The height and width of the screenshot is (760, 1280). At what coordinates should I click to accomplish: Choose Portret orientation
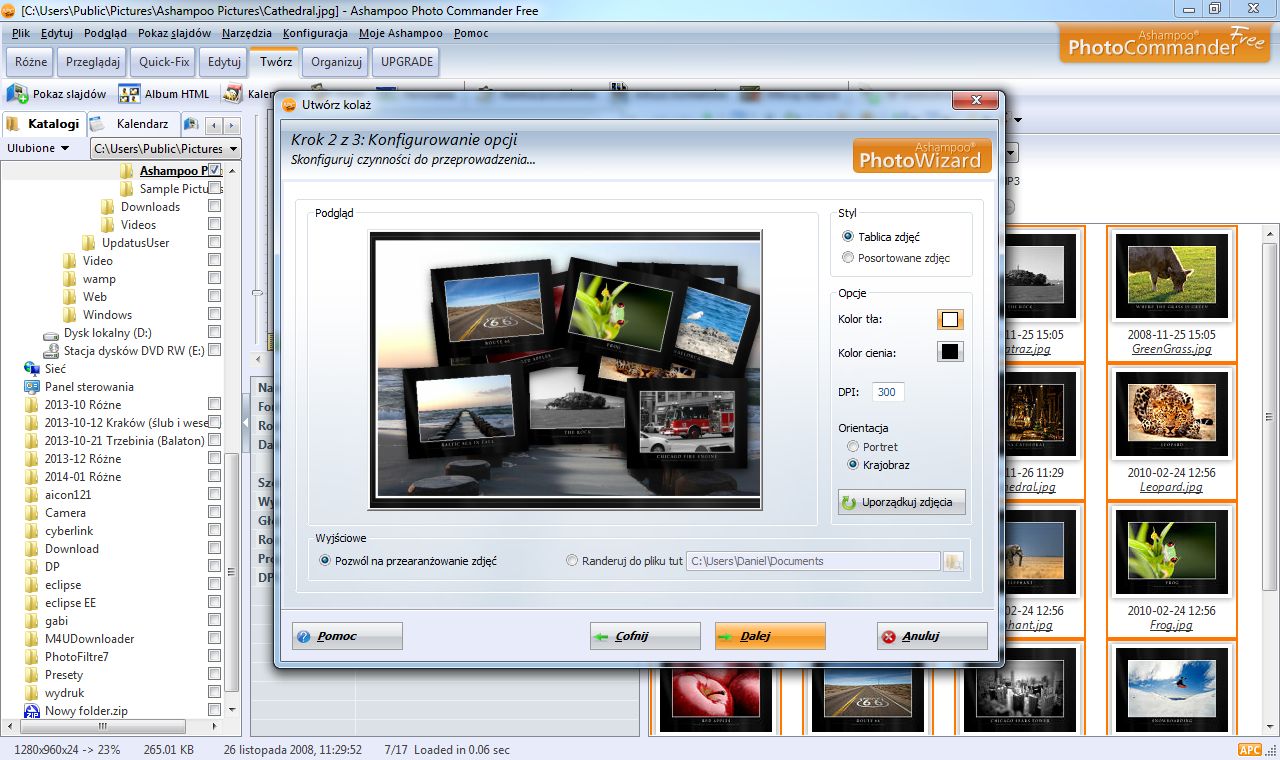(871, 447)
